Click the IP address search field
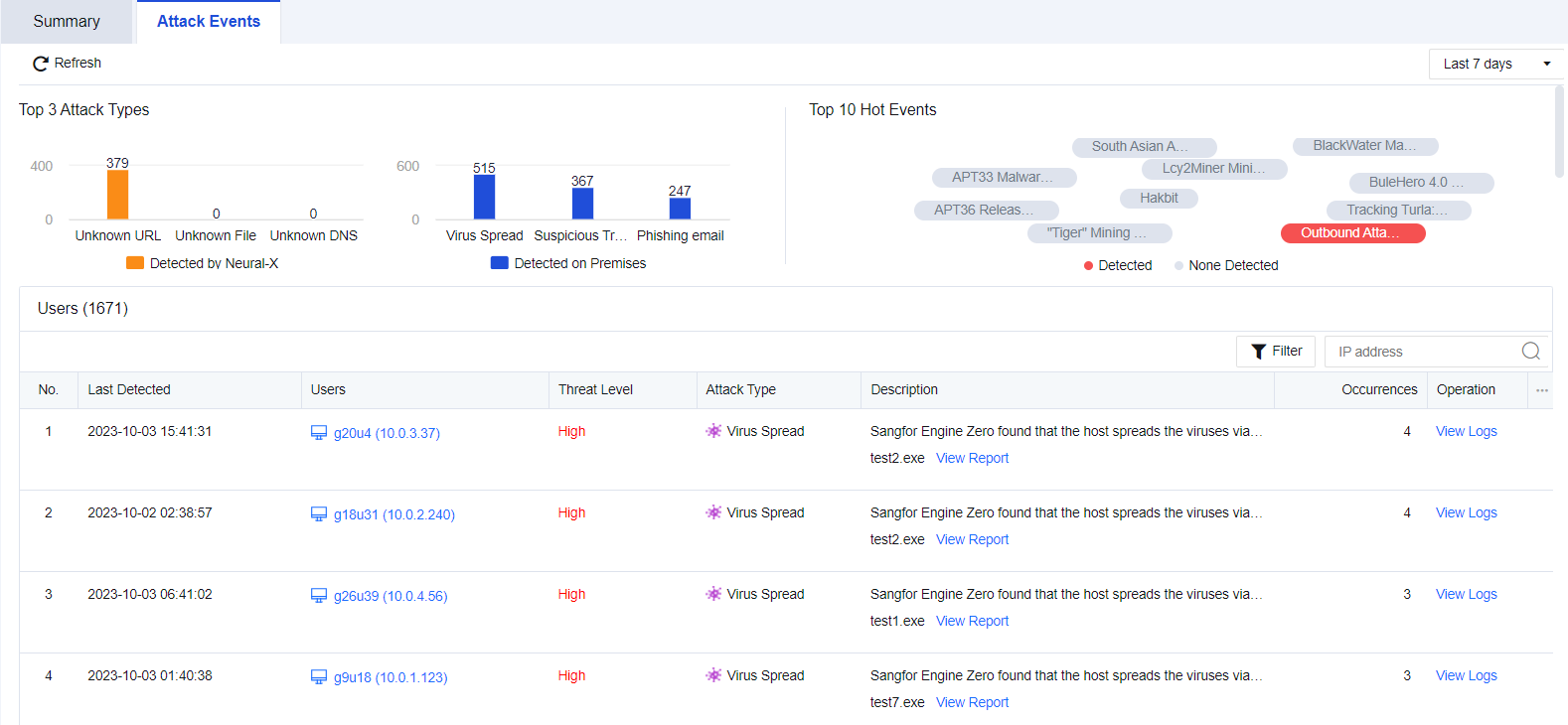The height and width of the screenshot is (725, 1568). click(x=1421, y=352)
